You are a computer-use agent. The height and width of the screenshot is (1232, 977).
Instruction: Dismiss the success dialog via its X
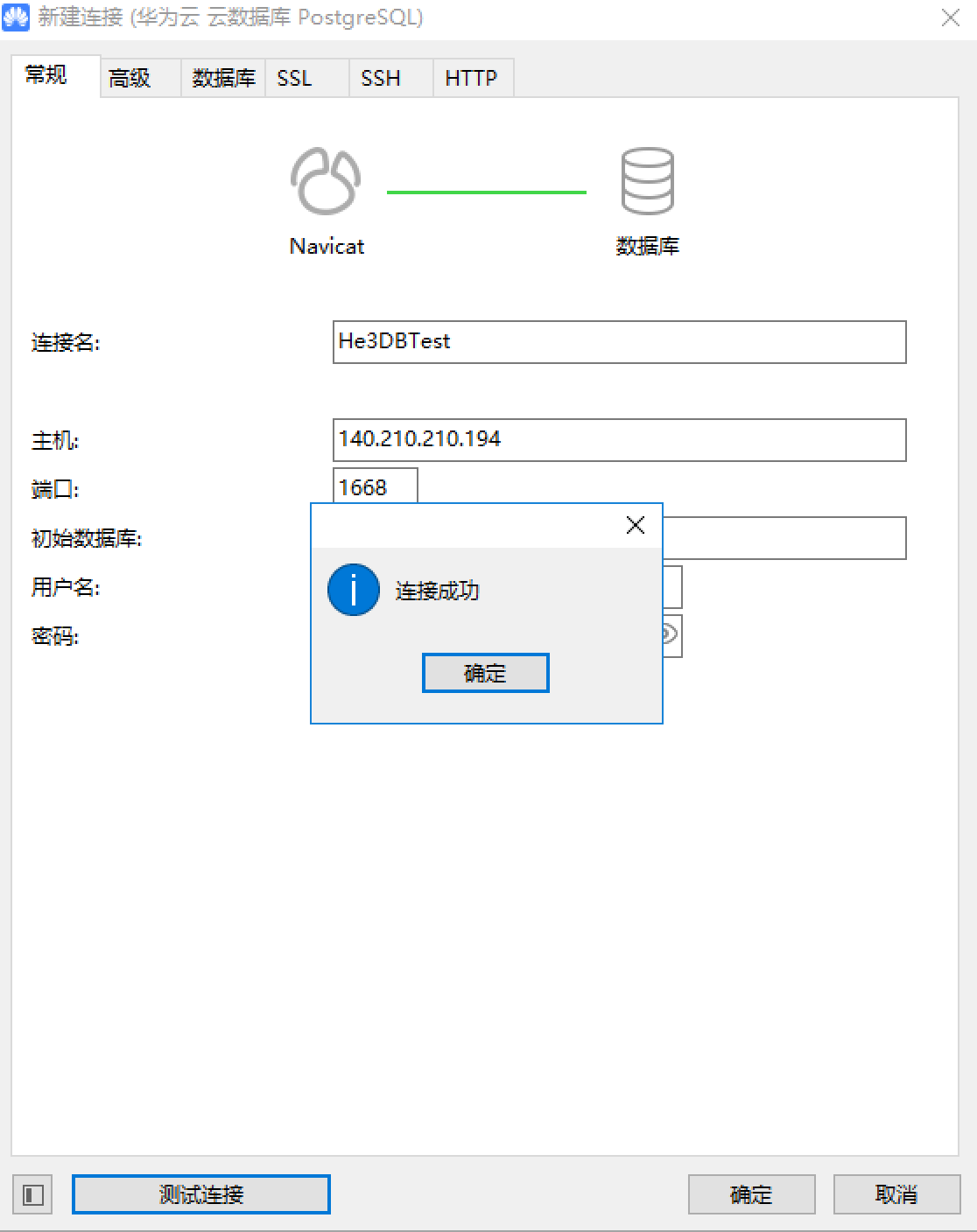635,525
